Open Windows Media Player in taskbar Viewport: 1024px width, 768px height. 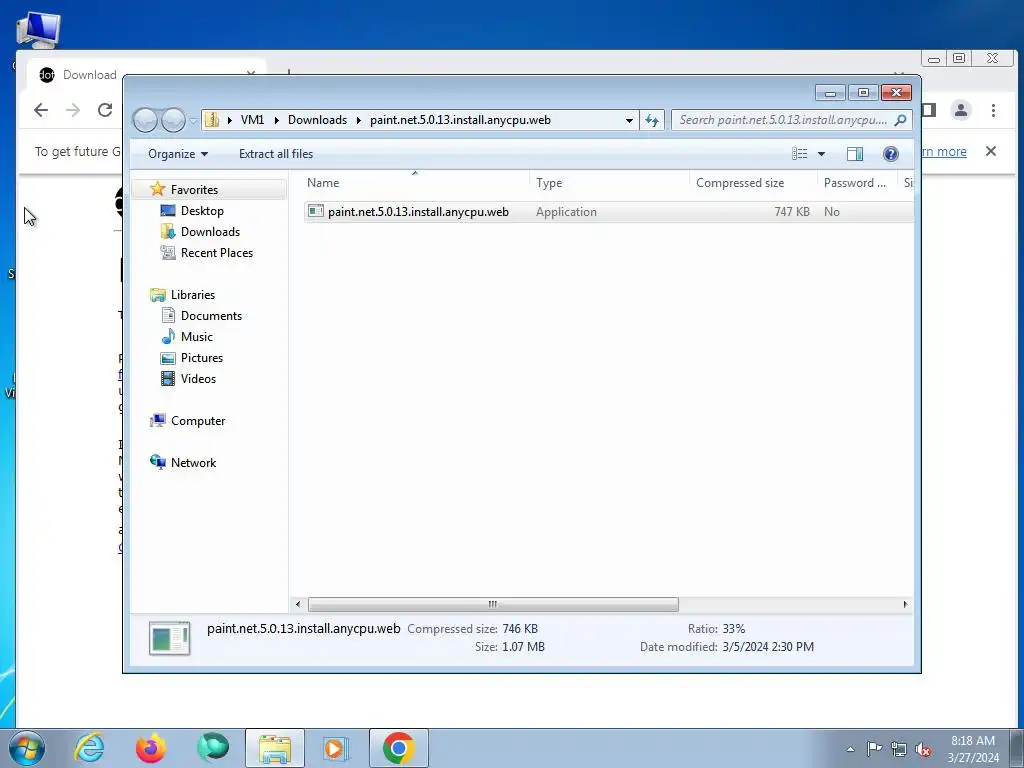point(337,748)
